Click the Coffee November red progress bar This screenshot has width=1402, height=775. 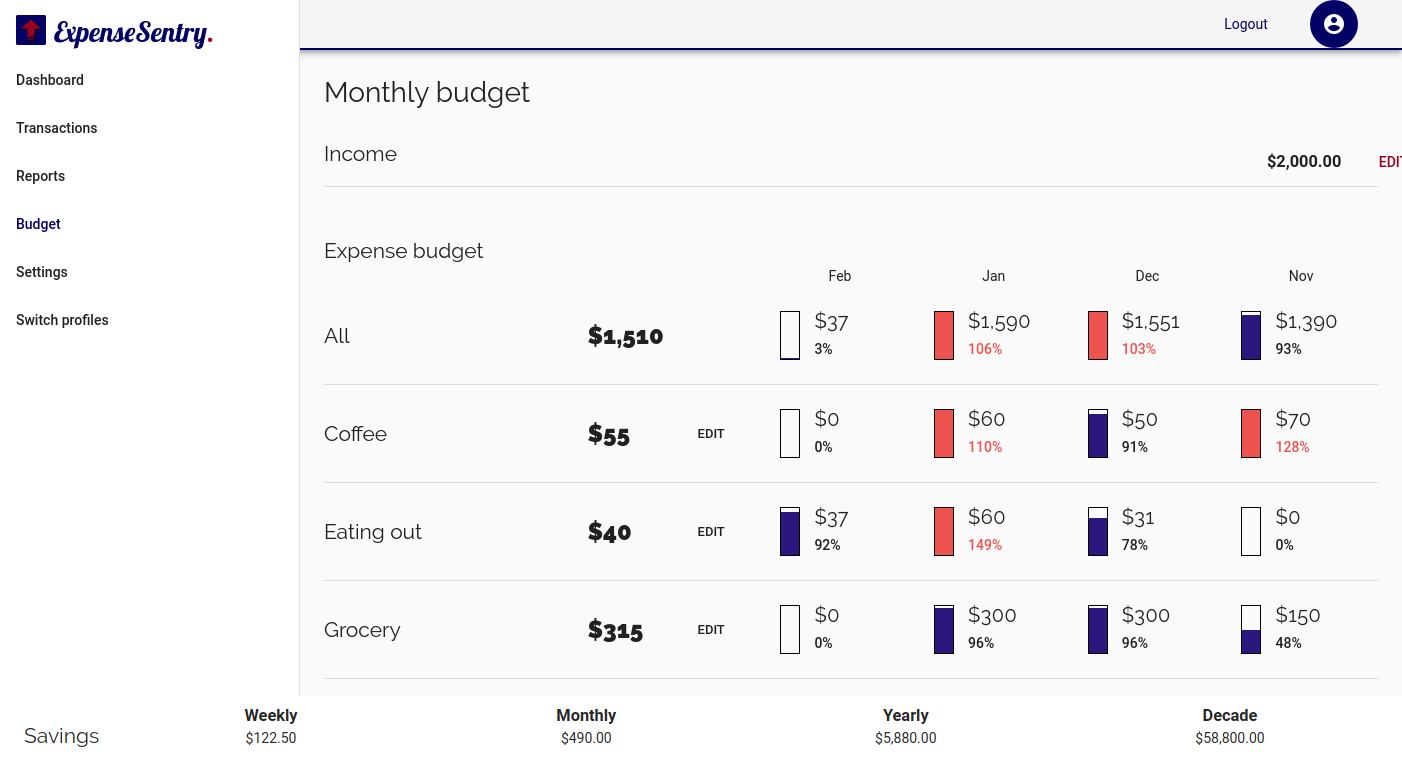pyautogui.click(x=1251, y=434)
